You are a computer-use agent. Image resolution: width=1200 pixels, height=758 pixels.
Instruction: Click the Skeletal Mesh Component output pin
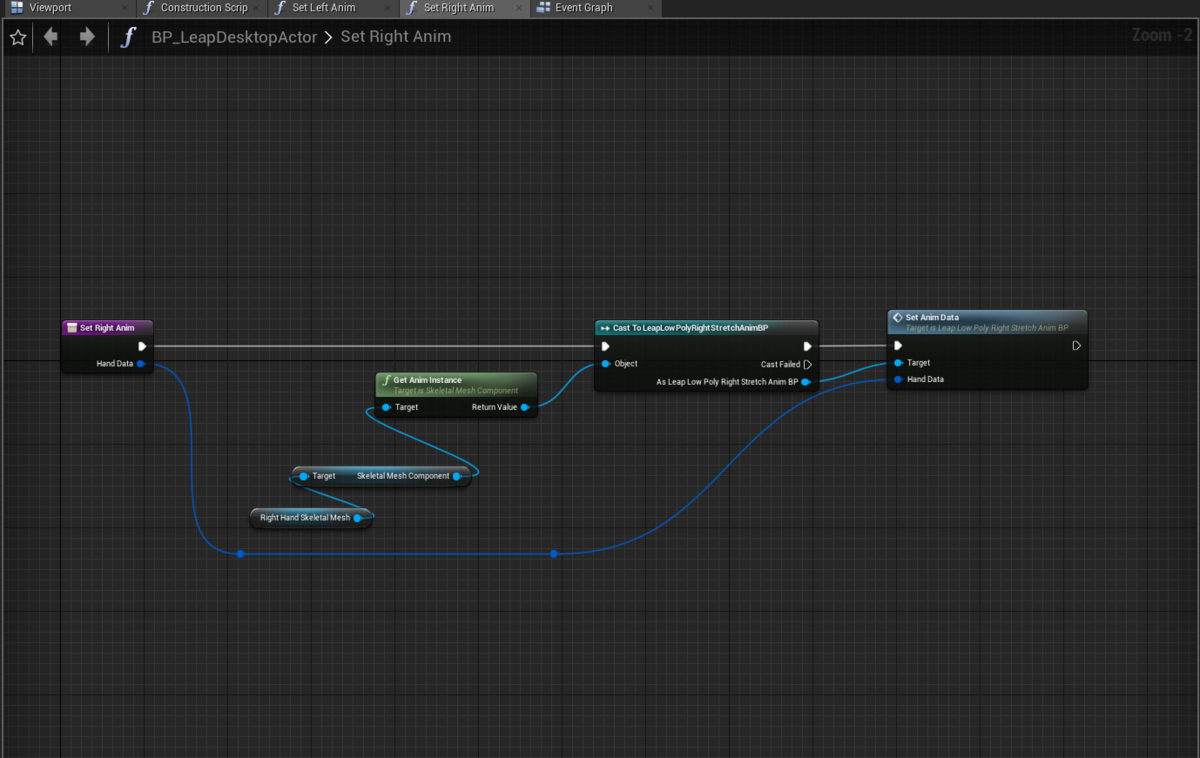(457, 476)
